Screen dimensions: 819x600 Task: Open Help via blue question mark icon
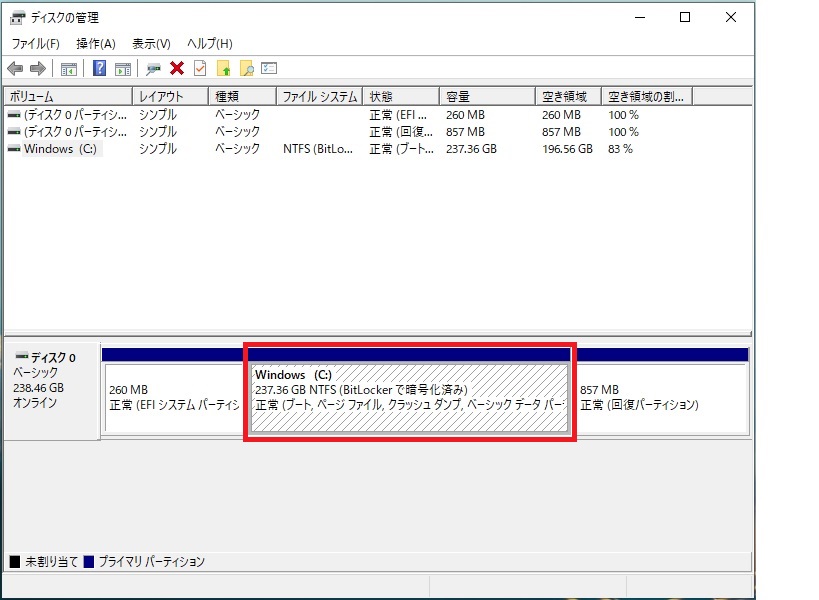tap(100, 69)
